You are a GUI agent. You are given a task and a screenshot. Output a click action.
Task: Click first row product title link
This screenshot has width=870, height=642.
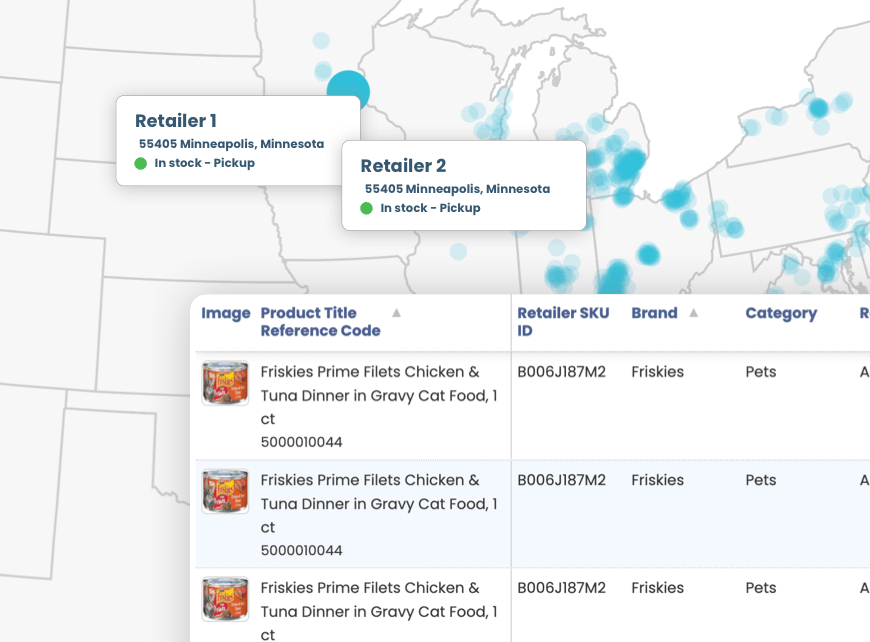point(378,395)
